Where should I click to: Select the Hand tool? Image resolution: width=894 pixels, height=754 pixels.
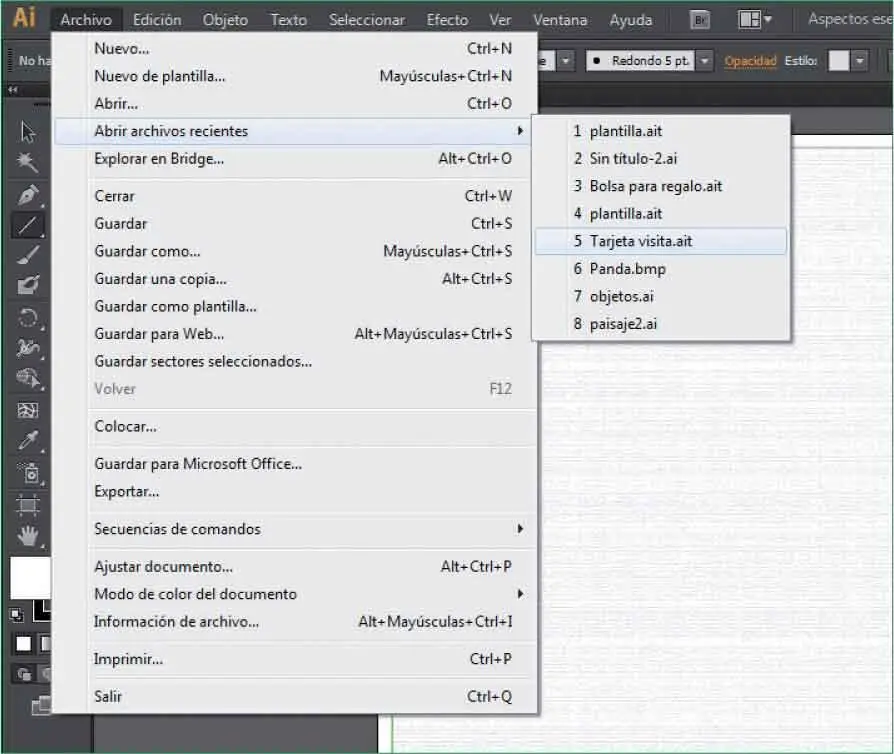pyautogui.click(x=27, y=536)
